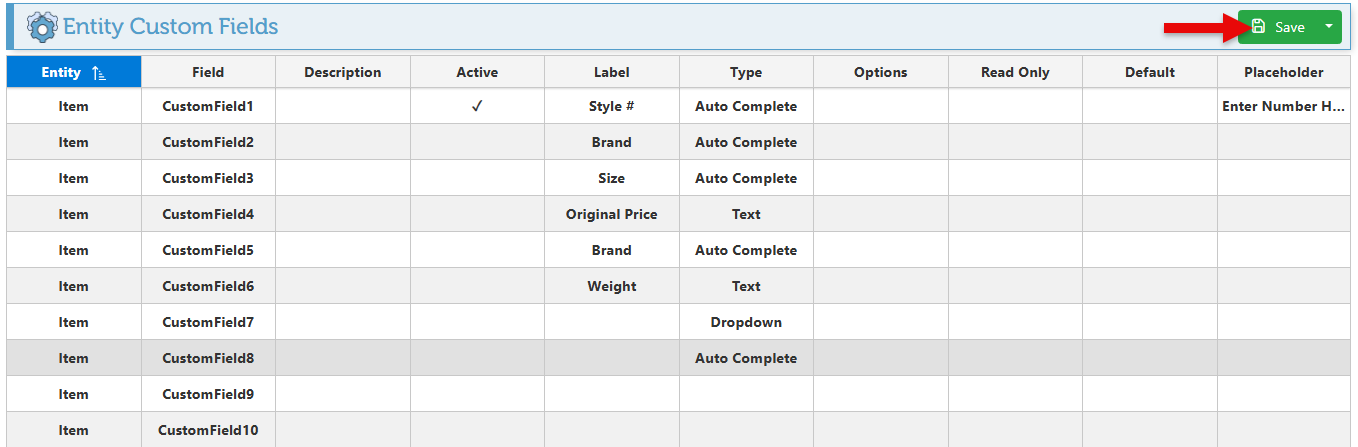Toggle the Active checkmark for CustomField1
Screen dimensions: 1358x447
tap(477, 106)
